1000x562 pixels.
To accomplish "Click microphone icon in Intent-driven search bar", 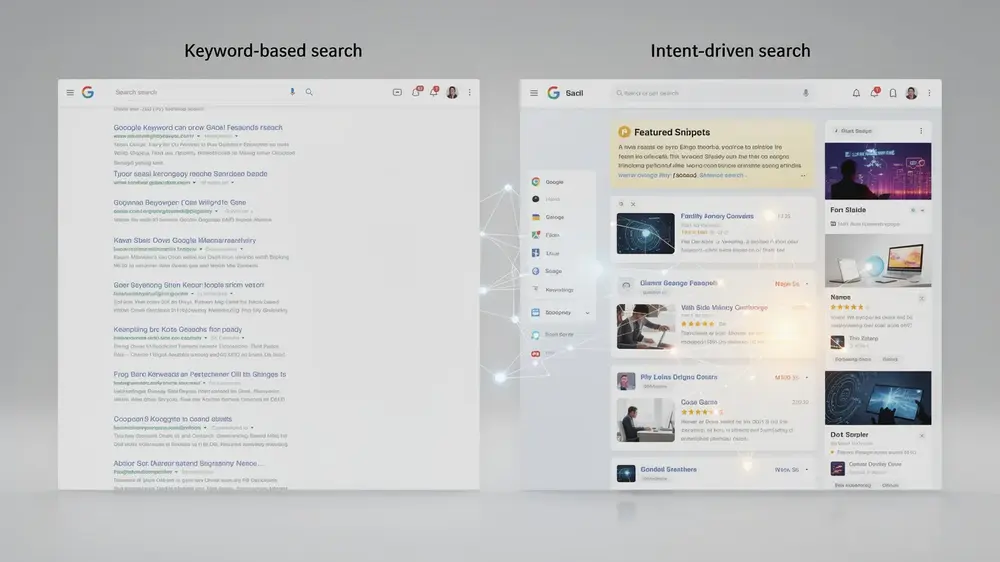I will coord(805,93).
